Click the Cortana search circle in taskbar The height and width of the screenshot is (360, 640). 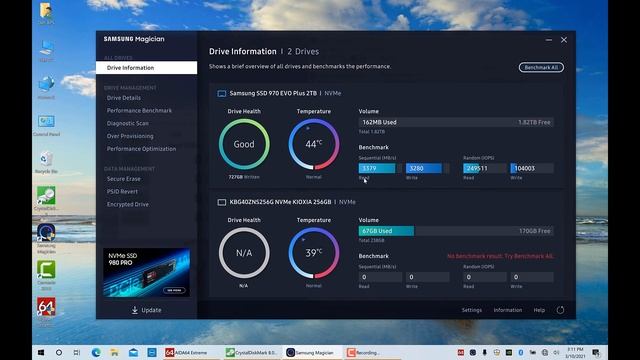pyautogui.click(x=59, y=352)
